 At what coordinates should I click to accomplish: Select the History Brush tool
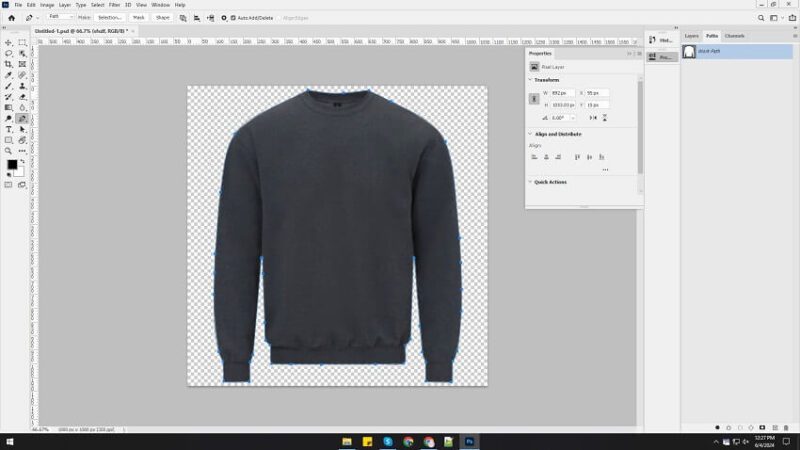click(8, 97)
